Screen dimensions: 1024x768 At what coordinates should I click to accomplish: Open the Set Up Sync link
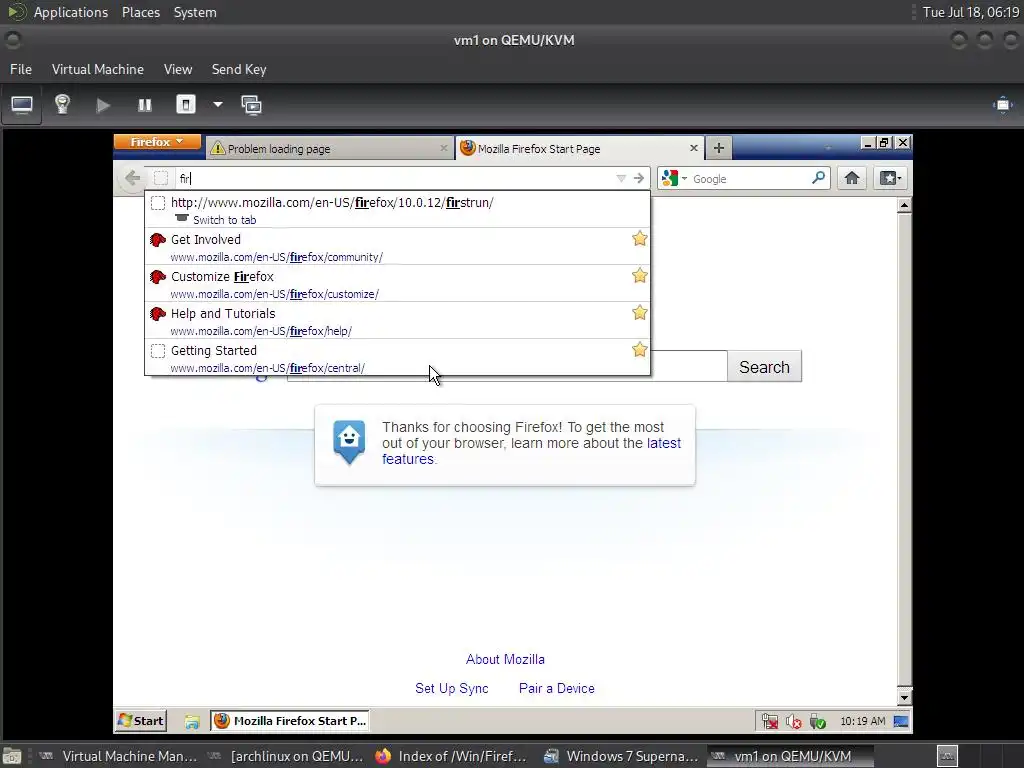pos(451,688)
